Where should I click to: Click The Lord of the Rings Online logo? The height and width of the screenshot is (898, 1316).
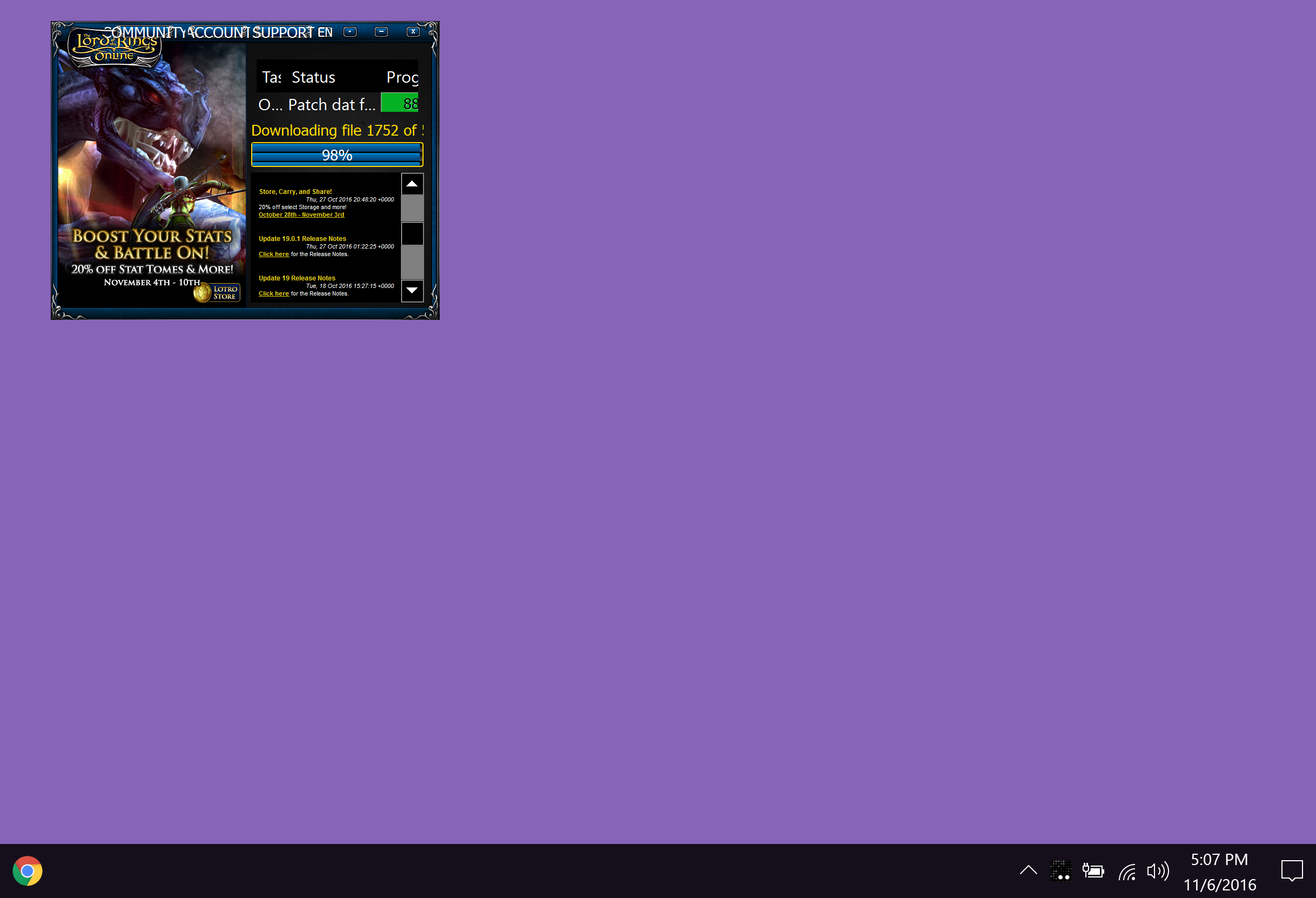click(x=115, y=47)
